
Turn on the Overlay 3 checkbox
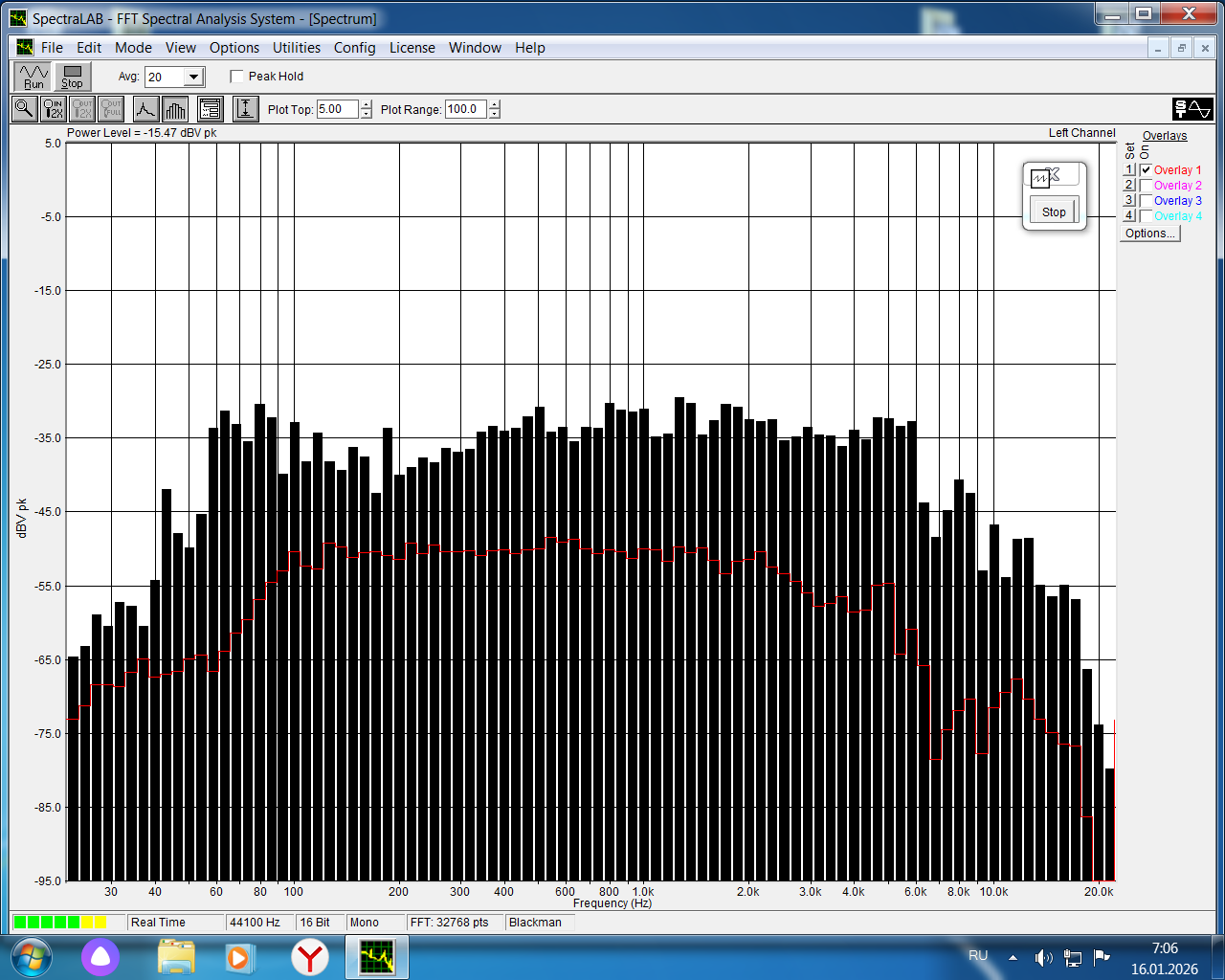(1146, 201)
